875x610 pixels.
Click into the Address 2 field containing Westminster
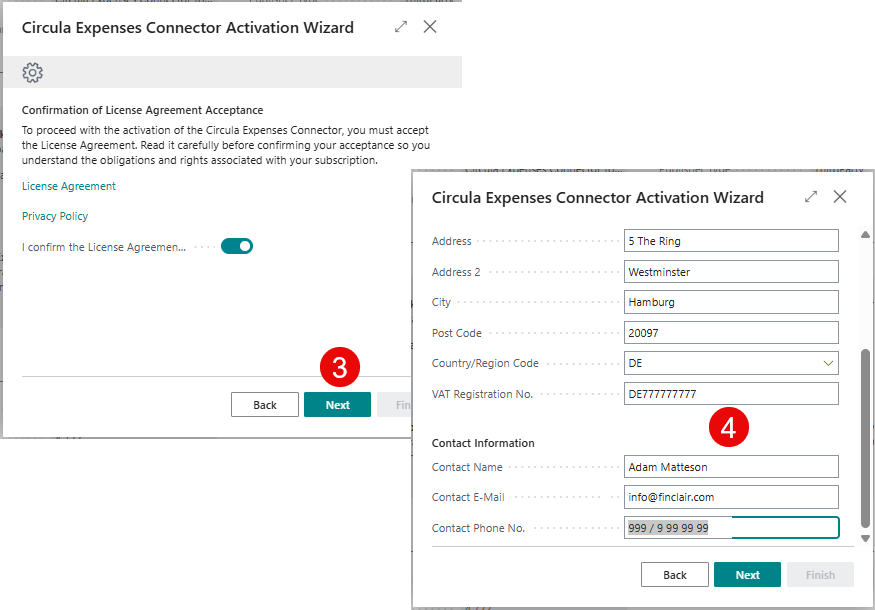tap(731, 272)
